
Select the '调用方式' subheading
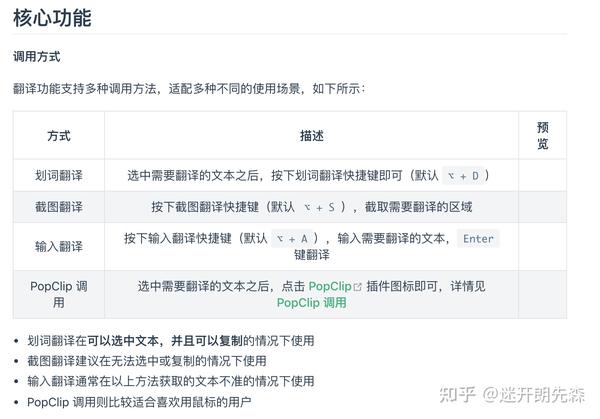coord(36,57)
